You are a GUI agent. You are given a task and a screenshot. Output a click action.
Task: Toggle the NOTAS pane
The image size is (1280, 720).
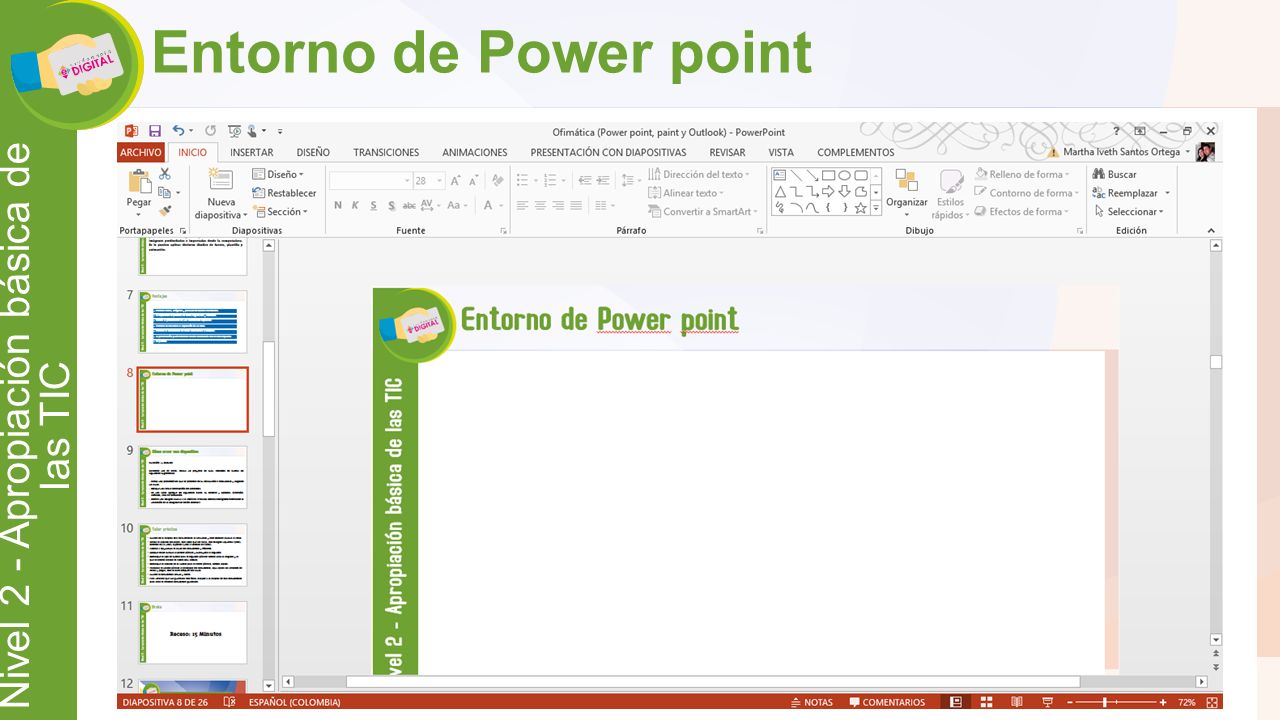pyautogui.click(x=810, y=702)
